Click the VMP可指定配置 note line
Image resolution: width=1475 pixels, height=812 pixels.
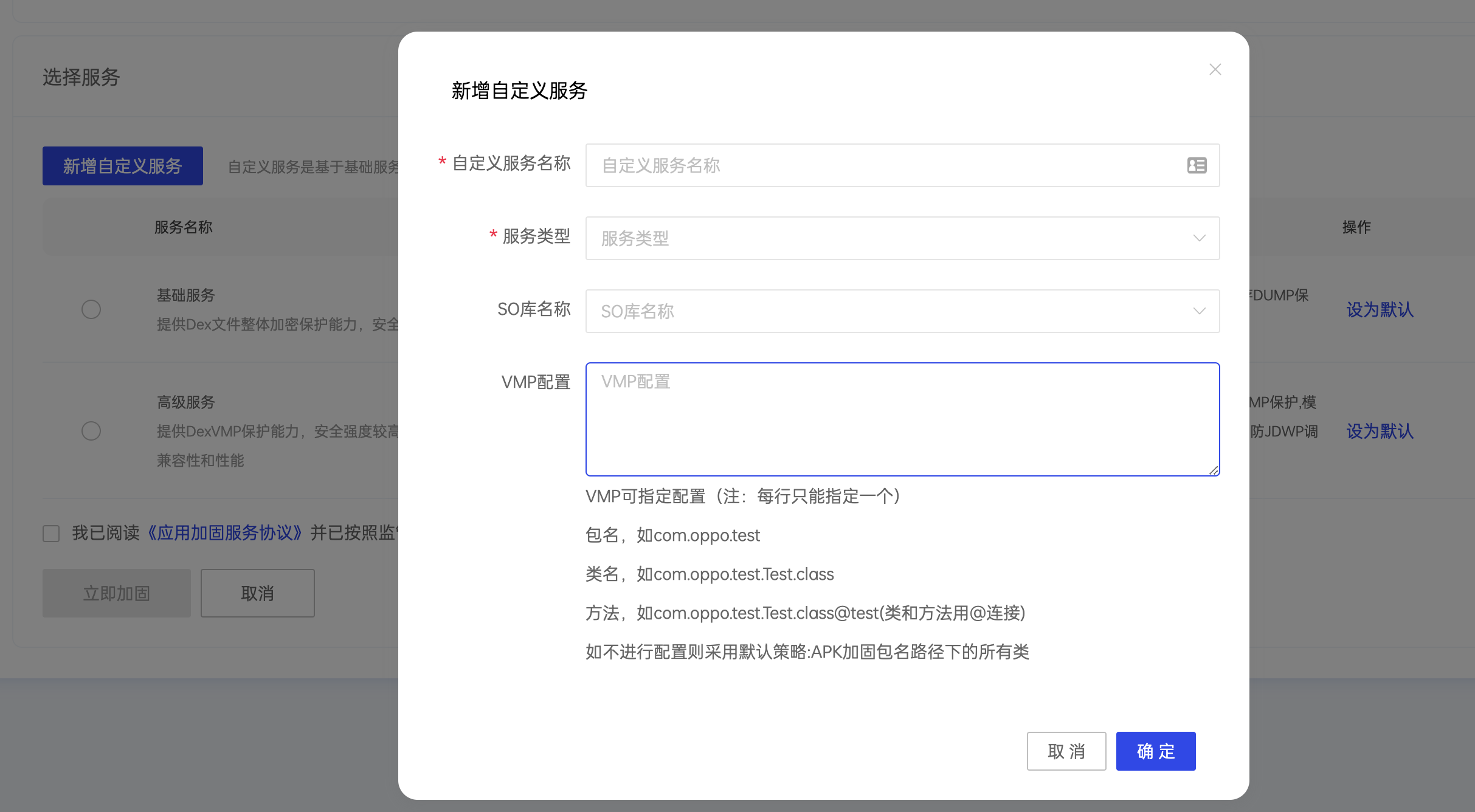tap(743, 497)
